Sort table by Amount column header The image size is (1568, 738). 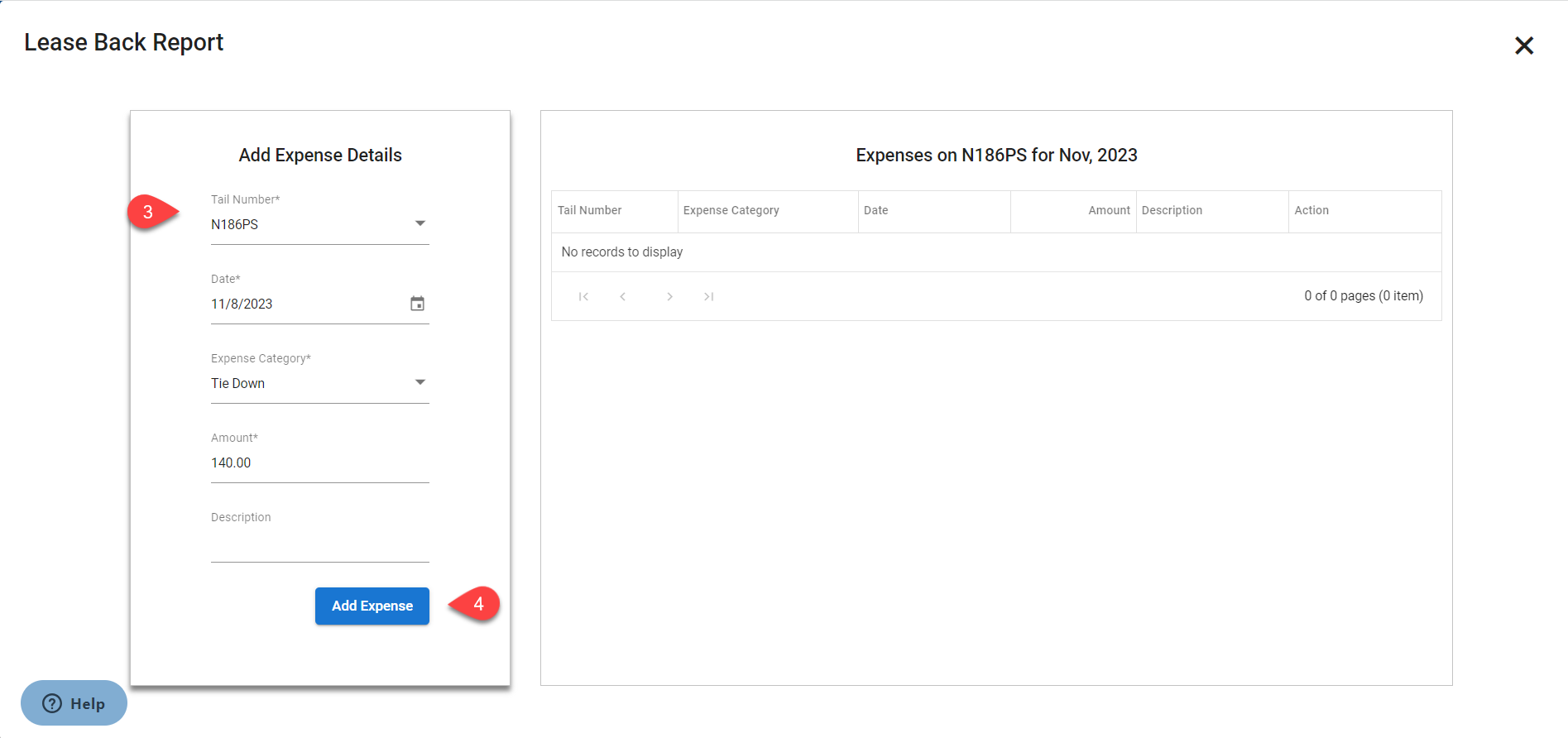[1108, 211]
